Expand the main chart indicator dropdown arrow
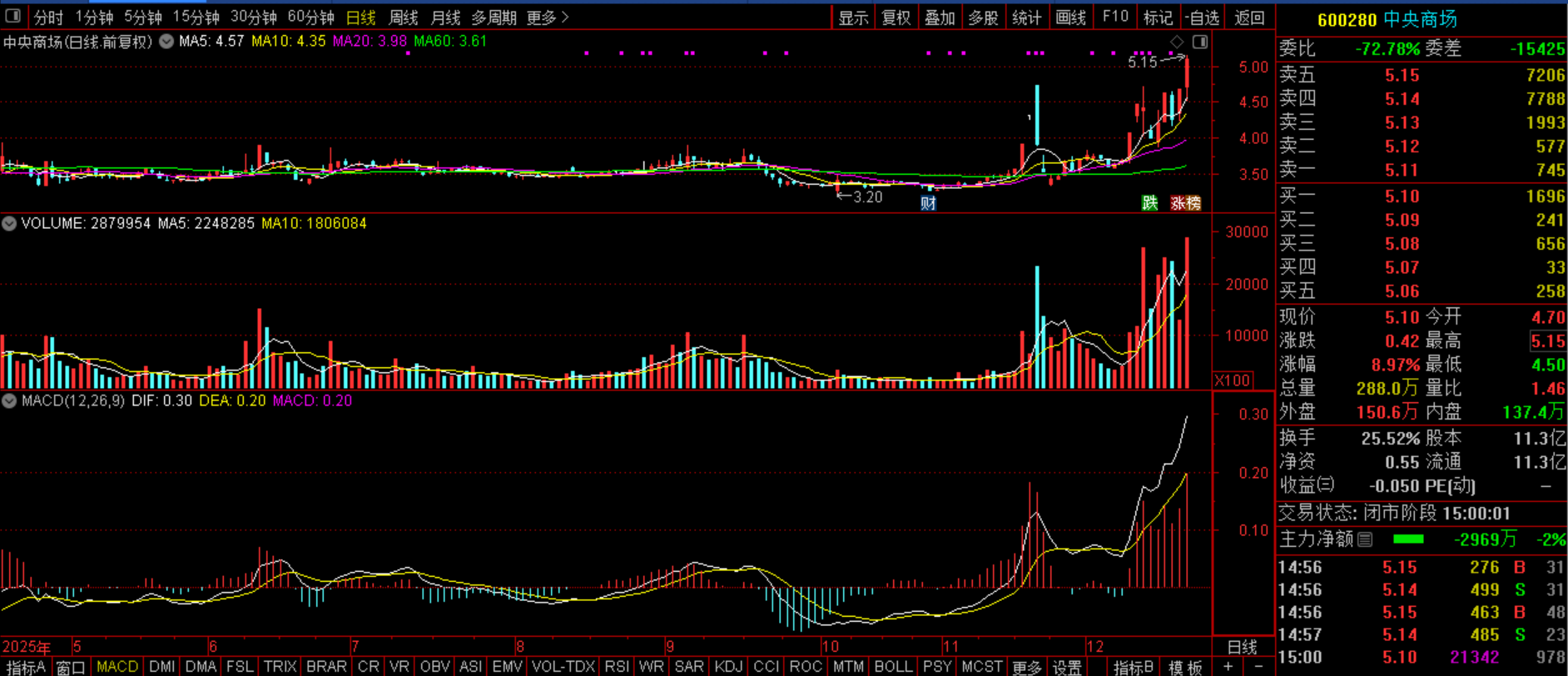 [166, 41]
